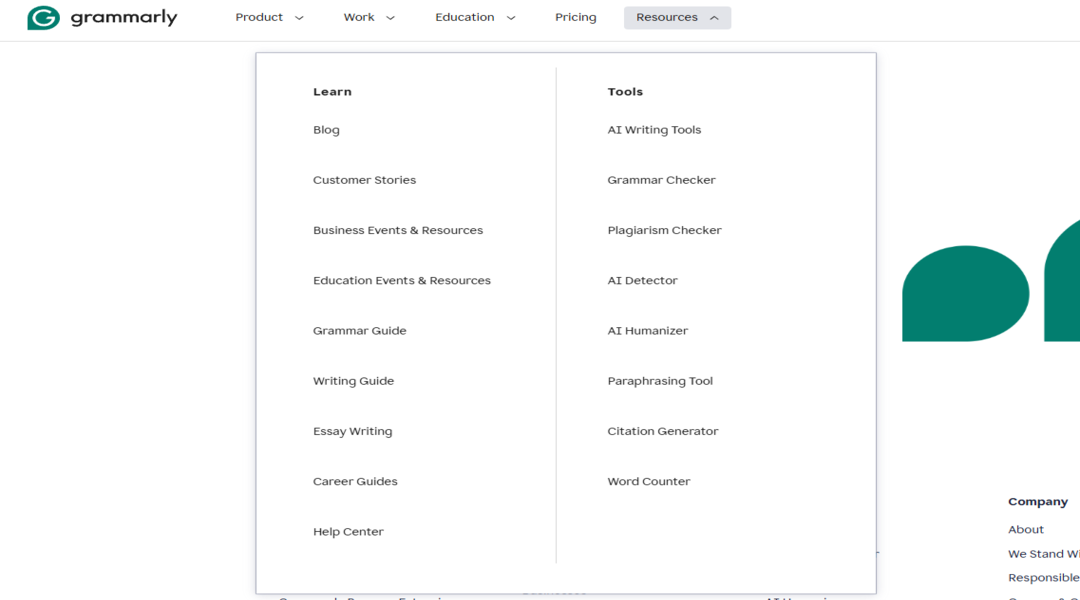
Task: Collapse the Resources dropdown menu
Action: coord(677,17)
